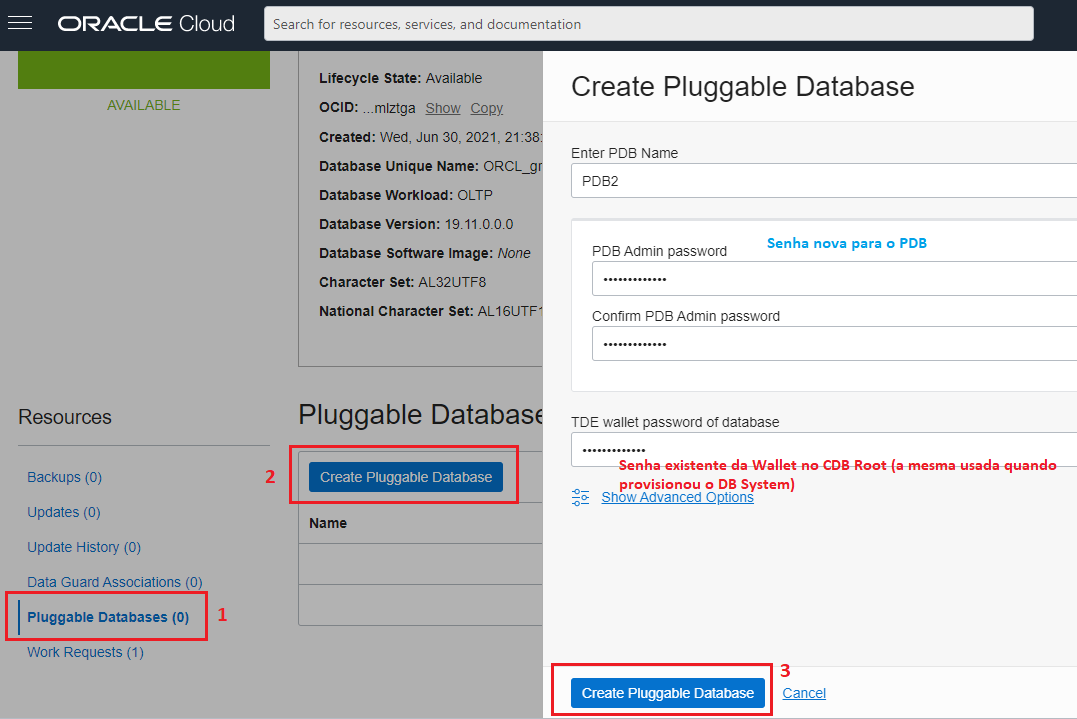Show the full OCID

(443, 108)
